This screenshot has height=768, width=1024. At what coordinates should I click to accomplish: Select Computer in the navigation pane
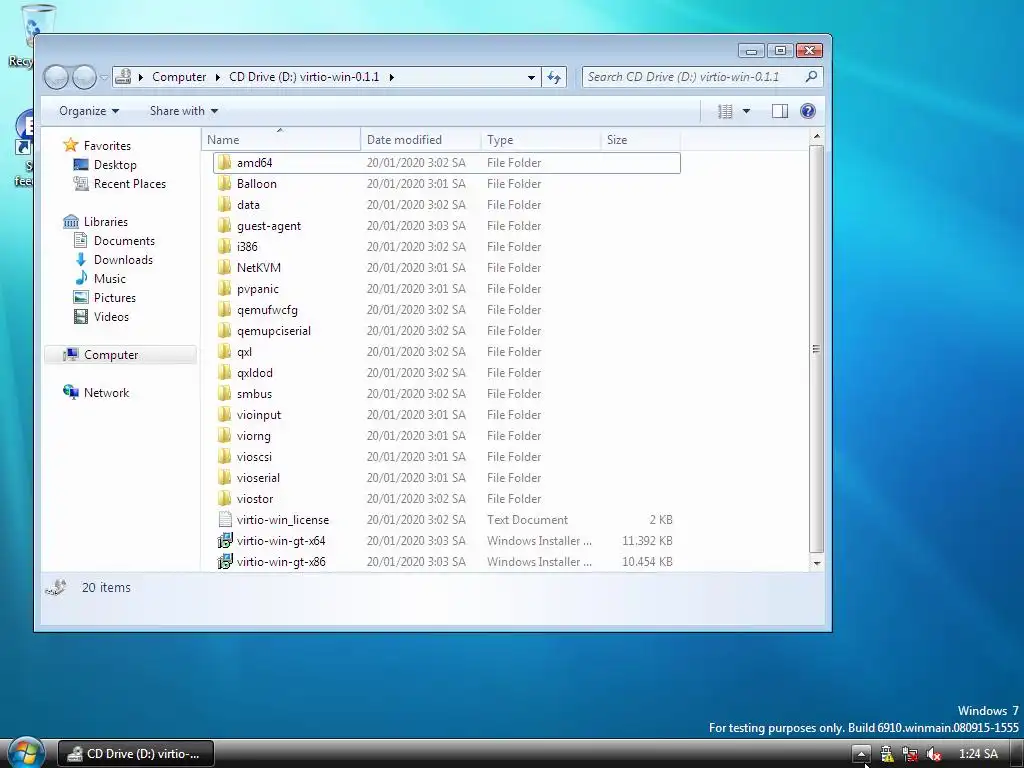[120, 355]
